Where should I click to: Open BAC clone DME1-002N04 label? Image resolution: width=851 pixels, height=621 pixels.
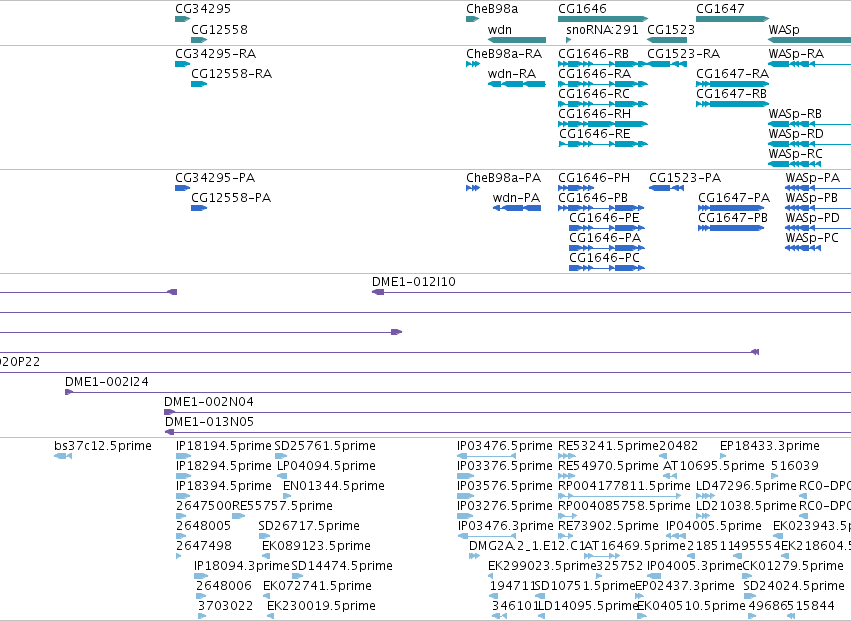pyautogui.click(x=208, y=402)
